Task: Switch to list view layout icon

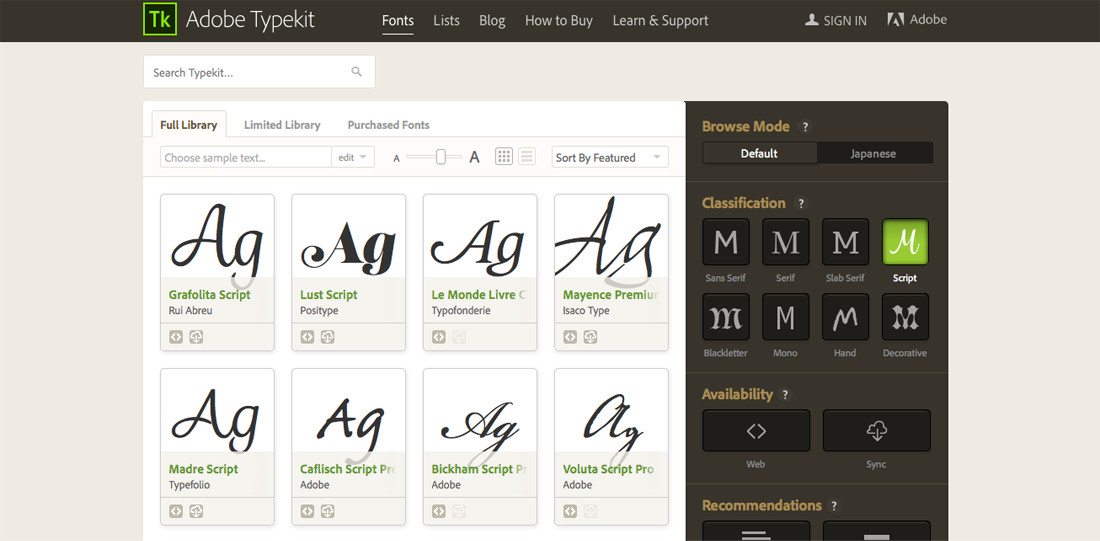Action: coord(527,156)
